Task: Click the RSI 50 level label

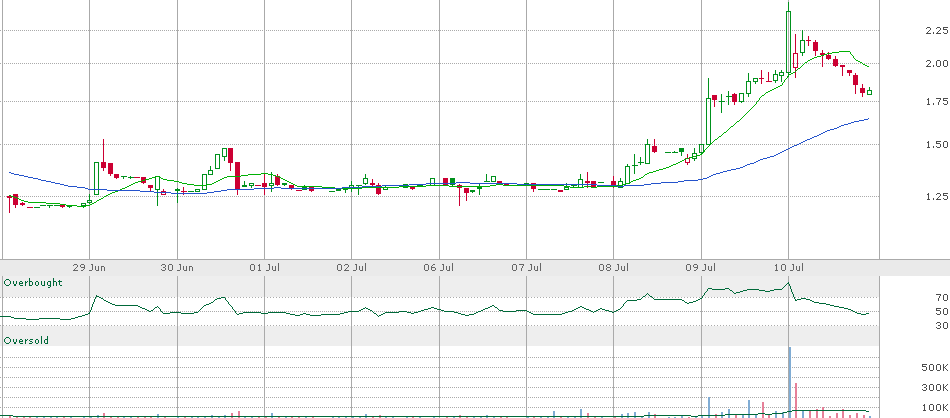Action: click(x=941, y=311)
